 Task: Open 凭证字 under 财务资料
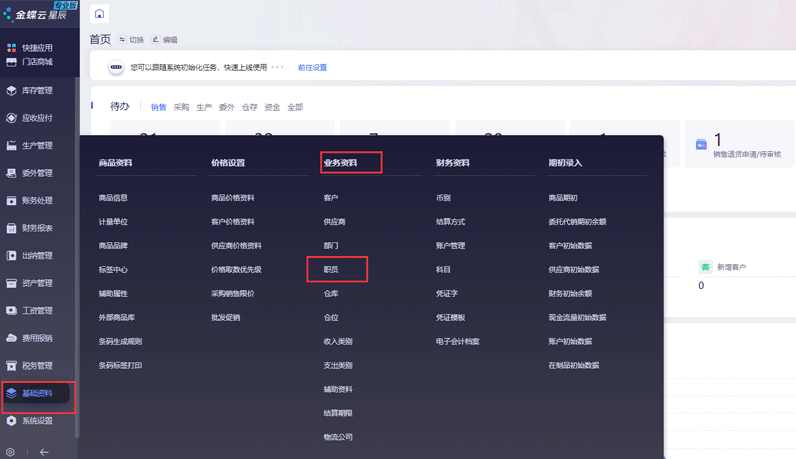(x=447, y=293)
